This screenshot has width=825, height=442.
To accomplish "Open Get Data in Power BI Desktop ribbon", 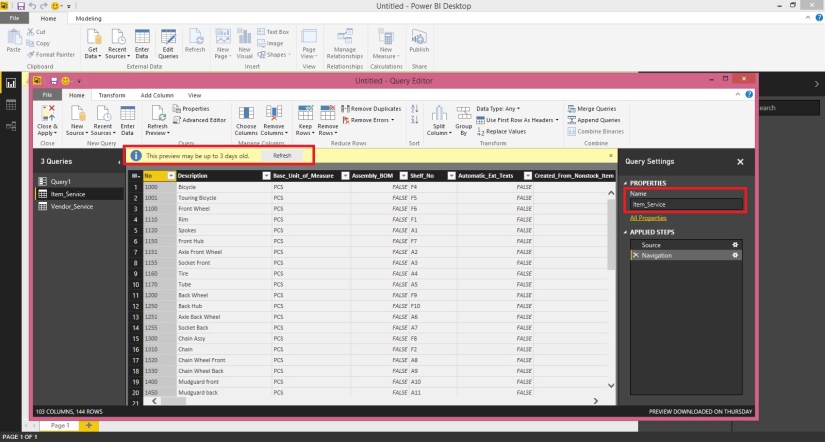I will (93, 45).
